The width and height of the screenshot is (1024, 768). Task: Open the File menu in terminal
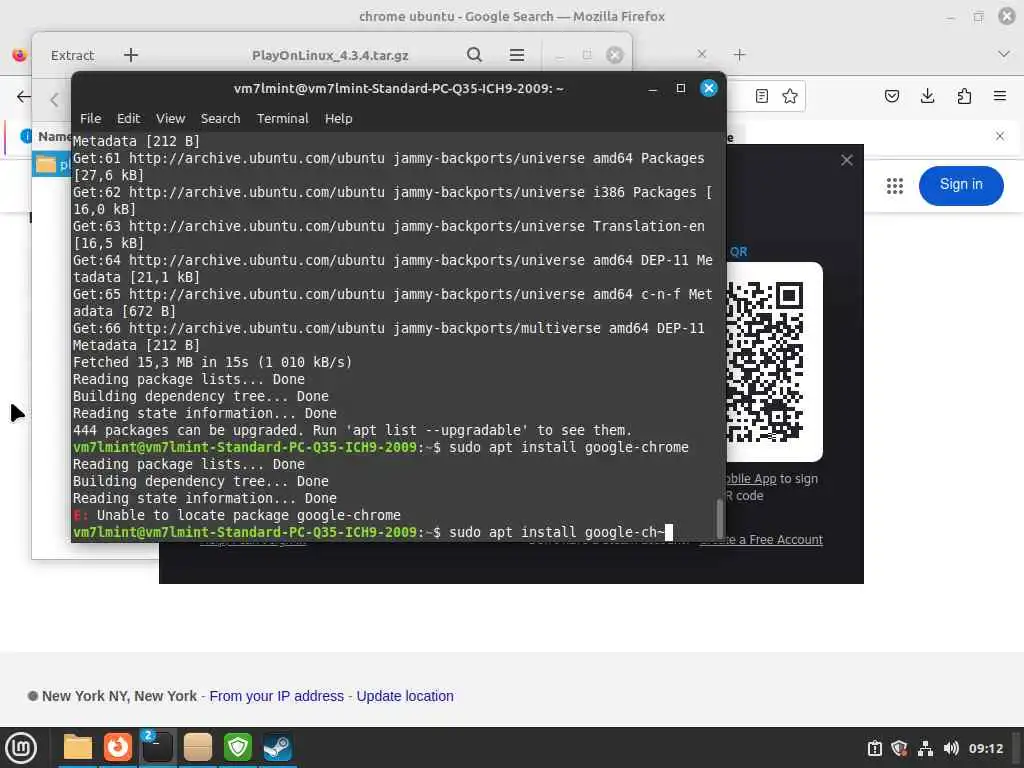coord(90,118)
